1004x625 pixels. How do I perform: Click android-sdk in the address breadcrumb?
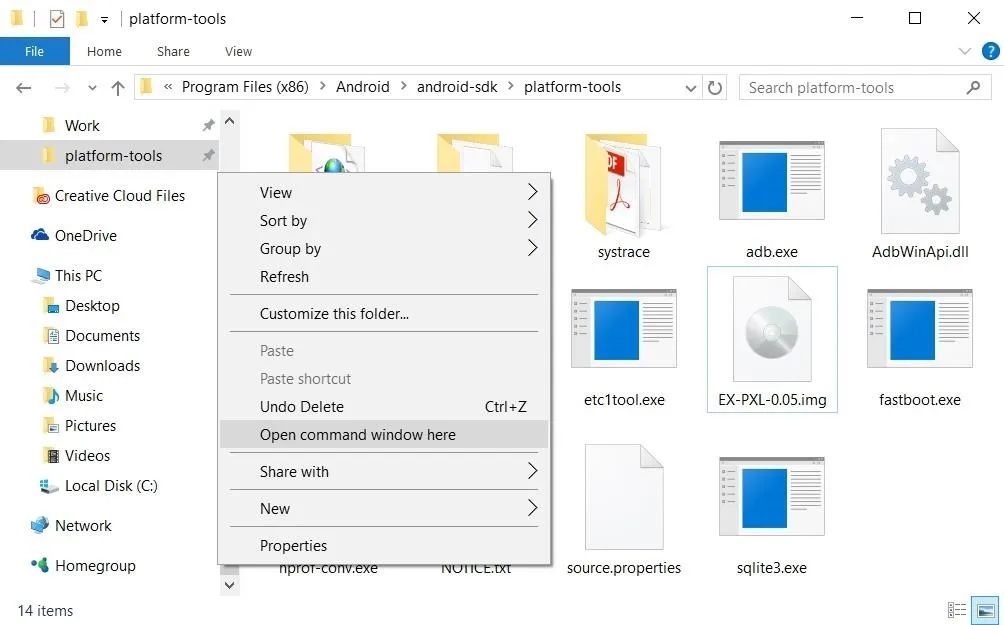(x=457, y=87)
